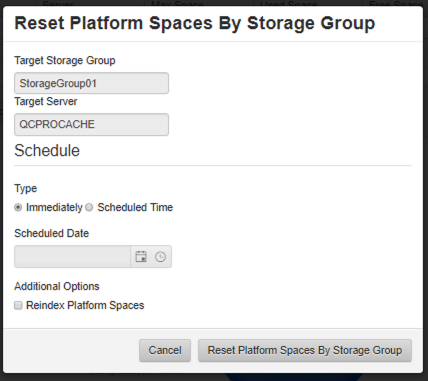Click the dialog title 'Reset Platform Spaces By Storage Group'
This screenshot has height=381, width=428.
coord(195,23)
